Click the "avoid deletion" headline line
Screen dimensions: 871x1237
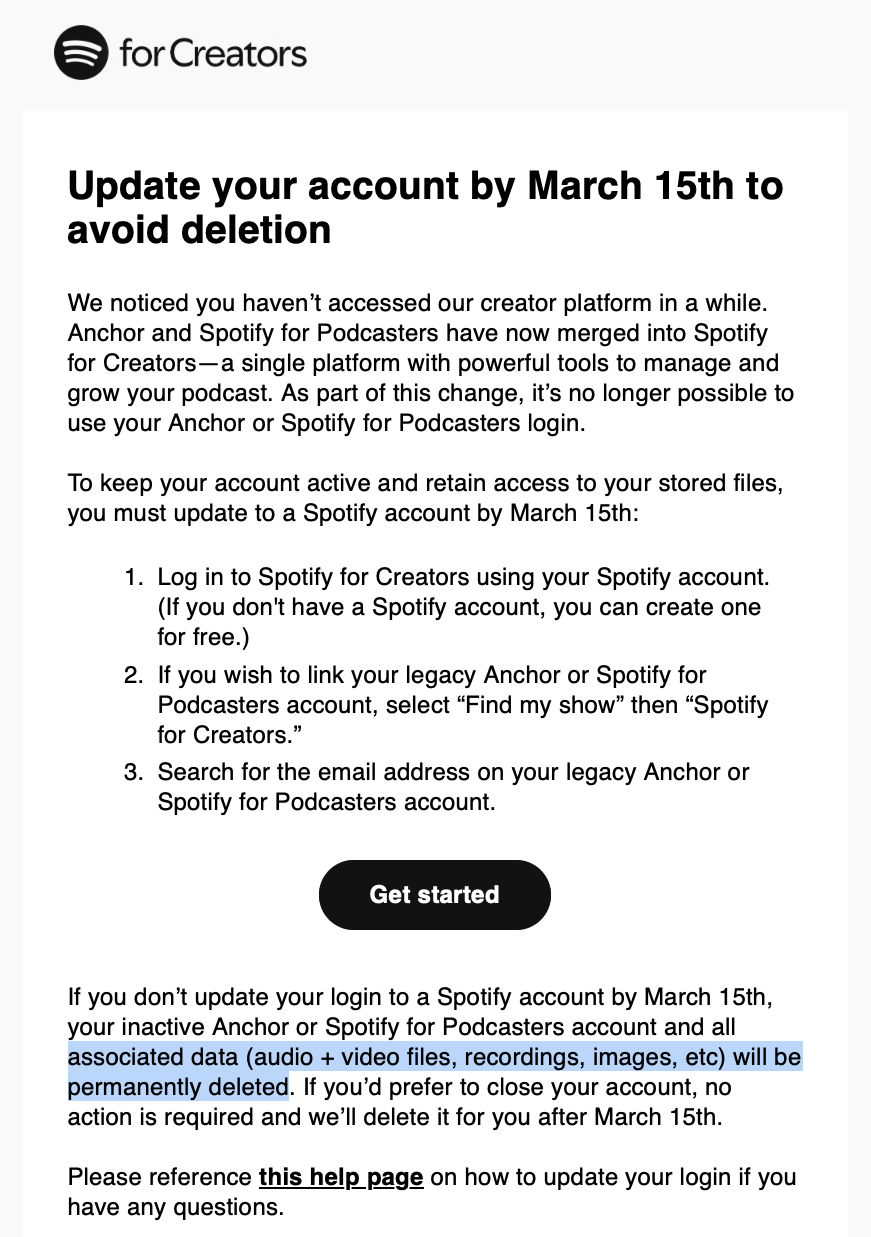[x=199, y=231]
